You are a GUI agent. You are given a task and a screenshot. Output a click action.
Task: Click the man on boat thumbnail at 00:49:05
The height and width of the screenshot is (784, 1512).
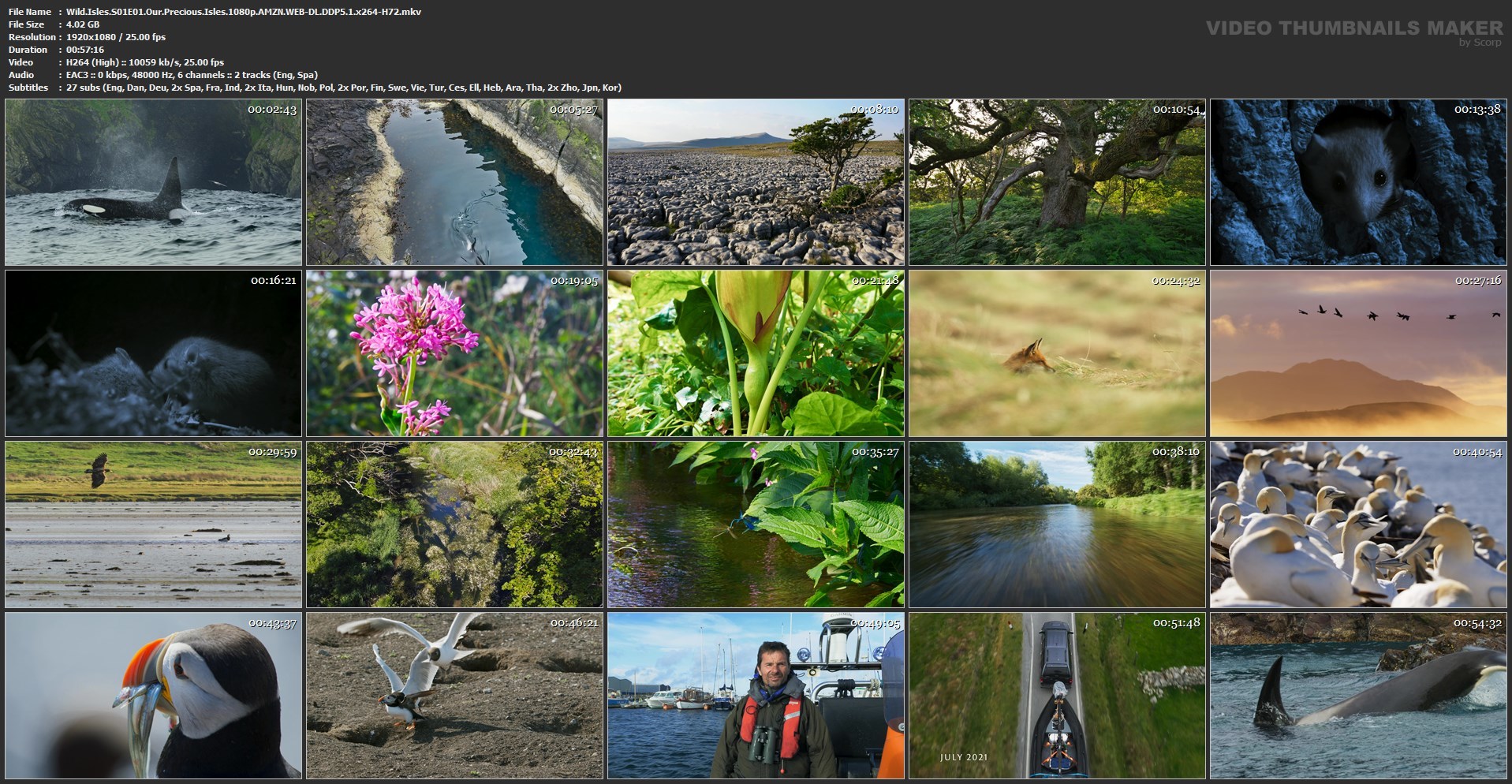tap(756, 696)
